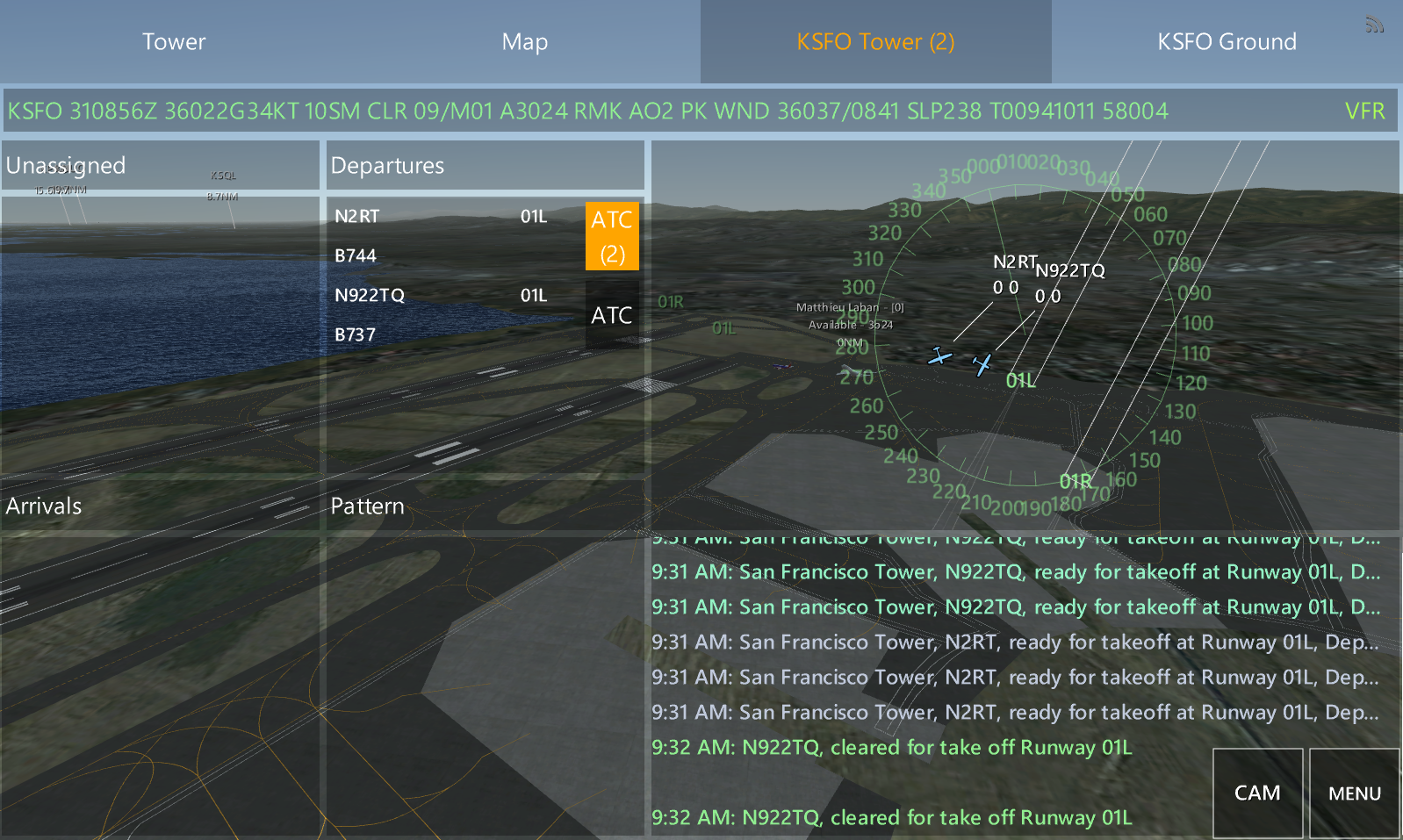The image size is (1403, 840).
Task: Expand the Arrivals panel header
Action: point(161,506)
